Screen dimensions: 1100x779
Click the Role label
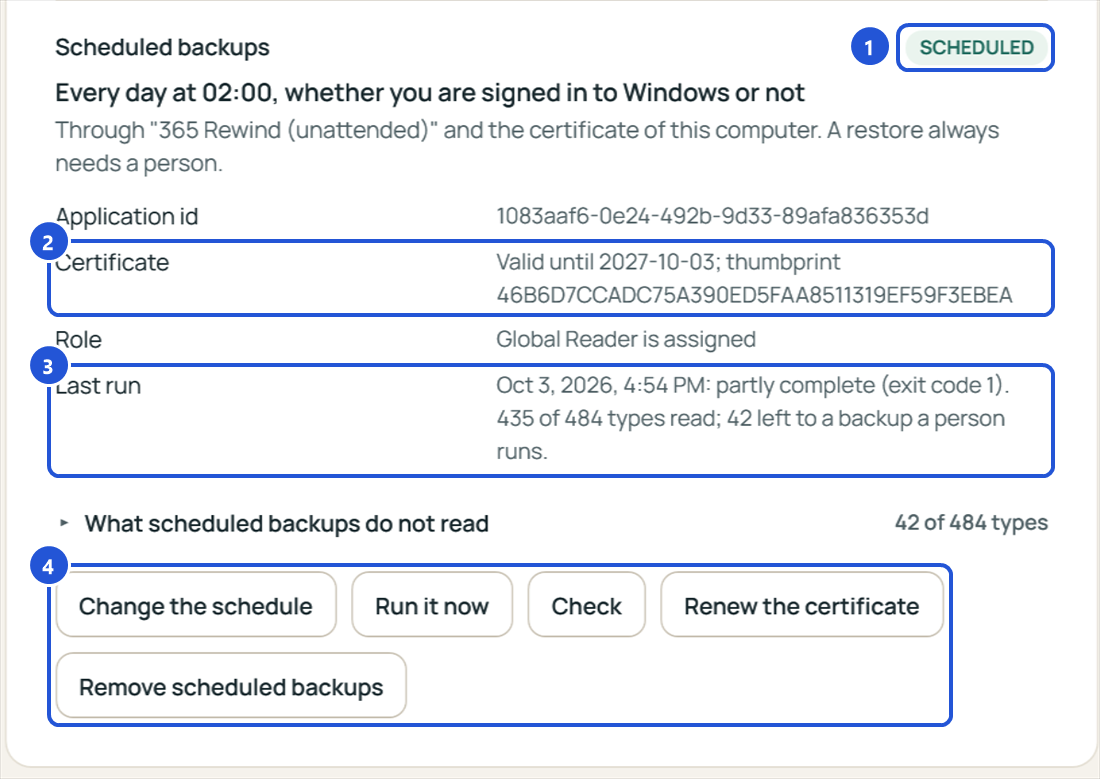[x=79, y=340]
